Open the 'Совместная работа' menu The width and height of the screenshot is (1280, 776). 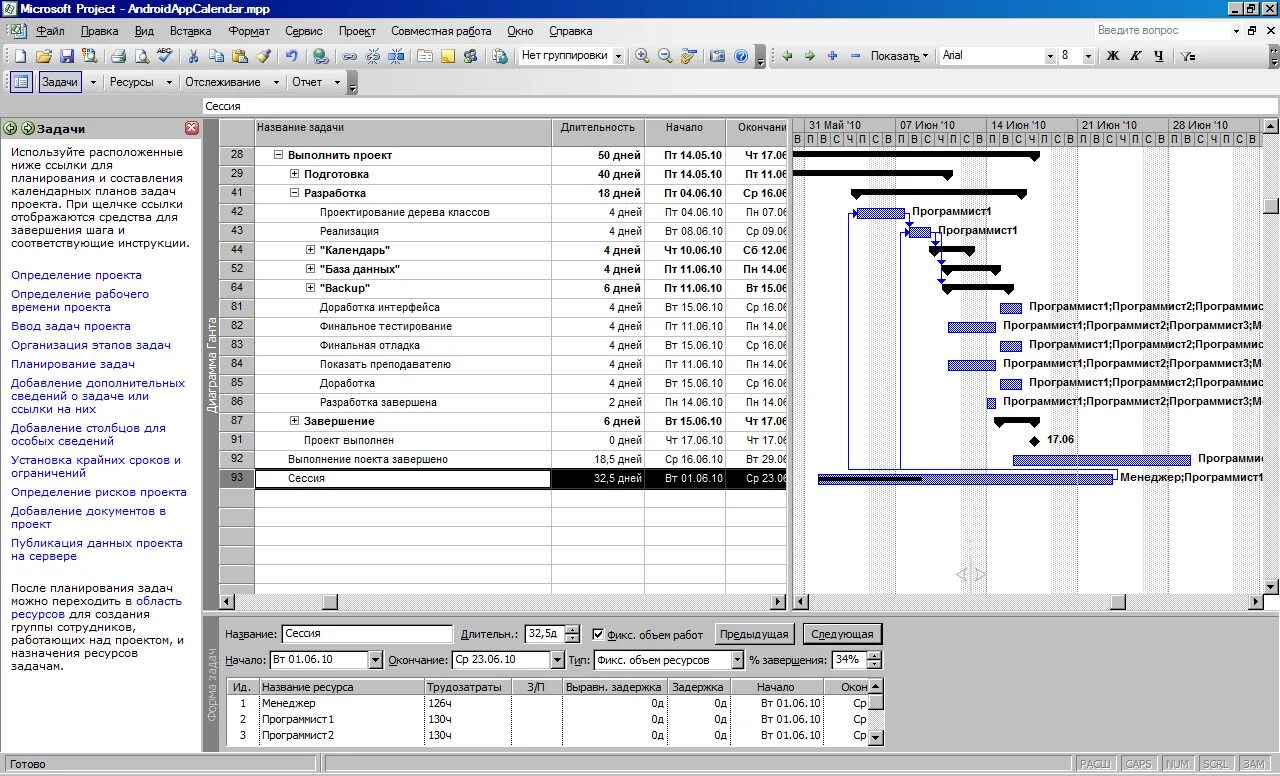[x=441, y=31]
